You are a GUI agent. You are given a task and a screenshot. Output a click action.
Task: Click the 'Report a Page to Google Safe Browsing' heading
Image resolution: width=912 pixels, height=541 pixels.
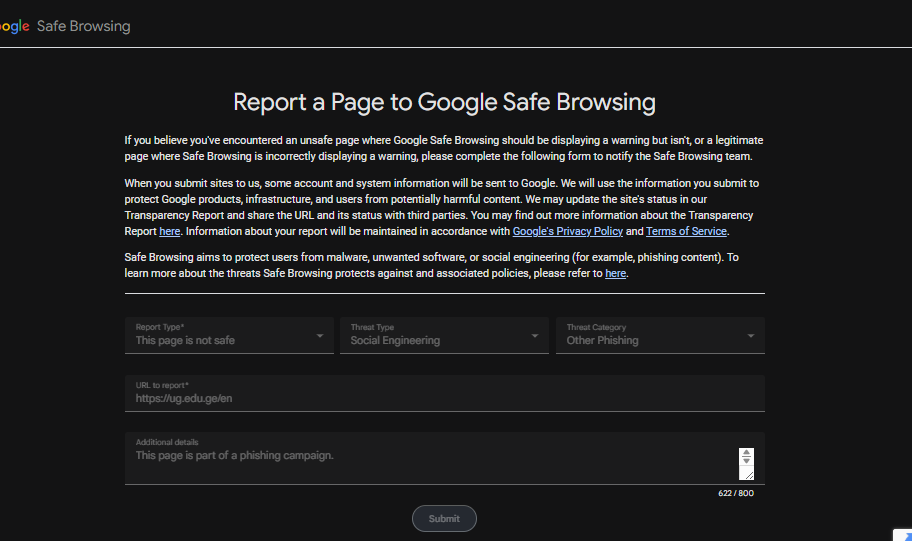[444, 102]
